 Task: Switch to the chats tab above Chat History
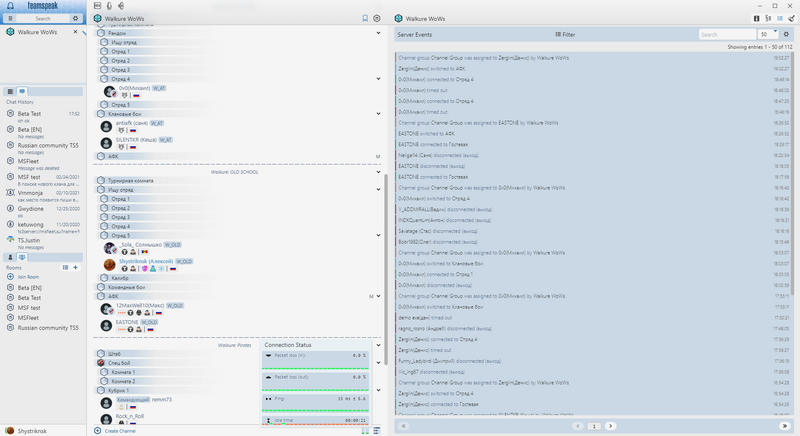(22, 91)
